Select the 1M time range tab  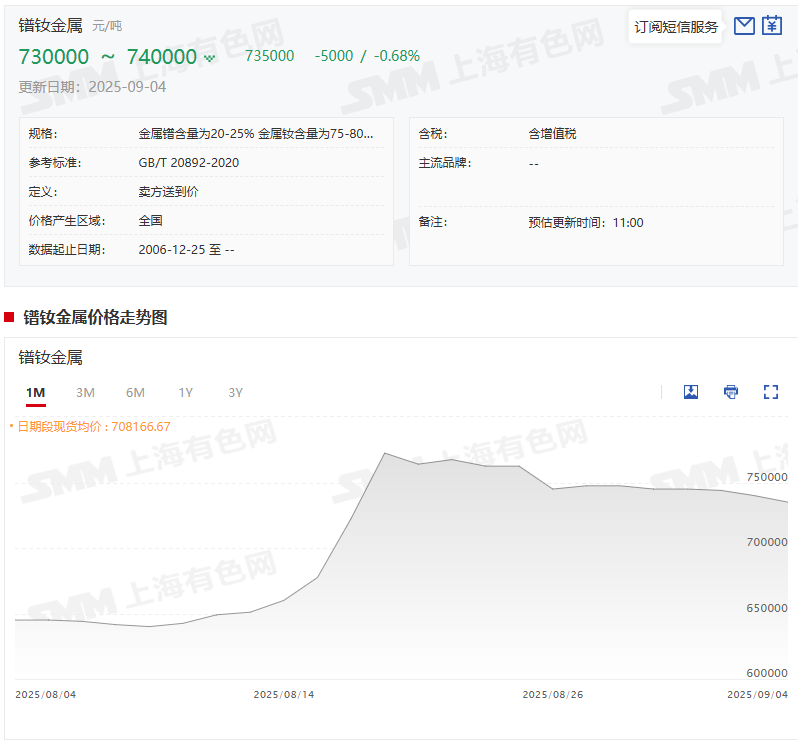[x=36, y=393]
